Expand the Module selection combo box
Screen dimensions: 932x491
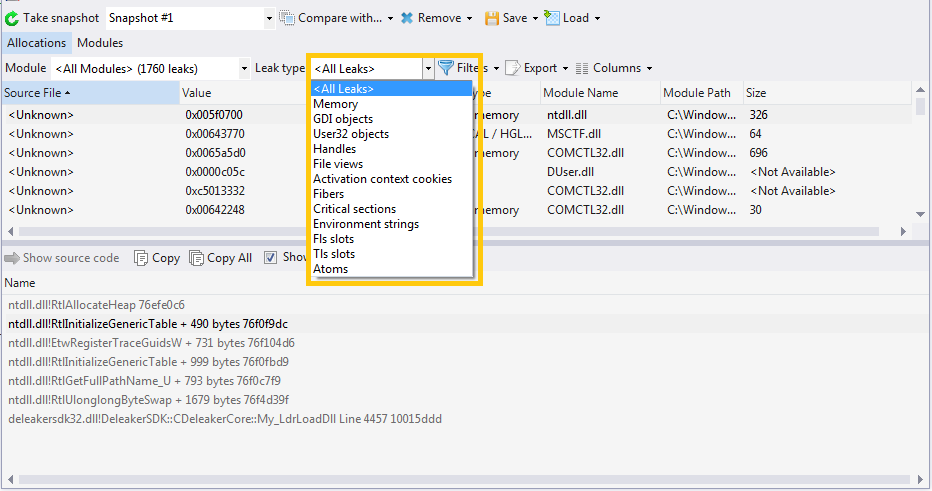coord(244,69)
